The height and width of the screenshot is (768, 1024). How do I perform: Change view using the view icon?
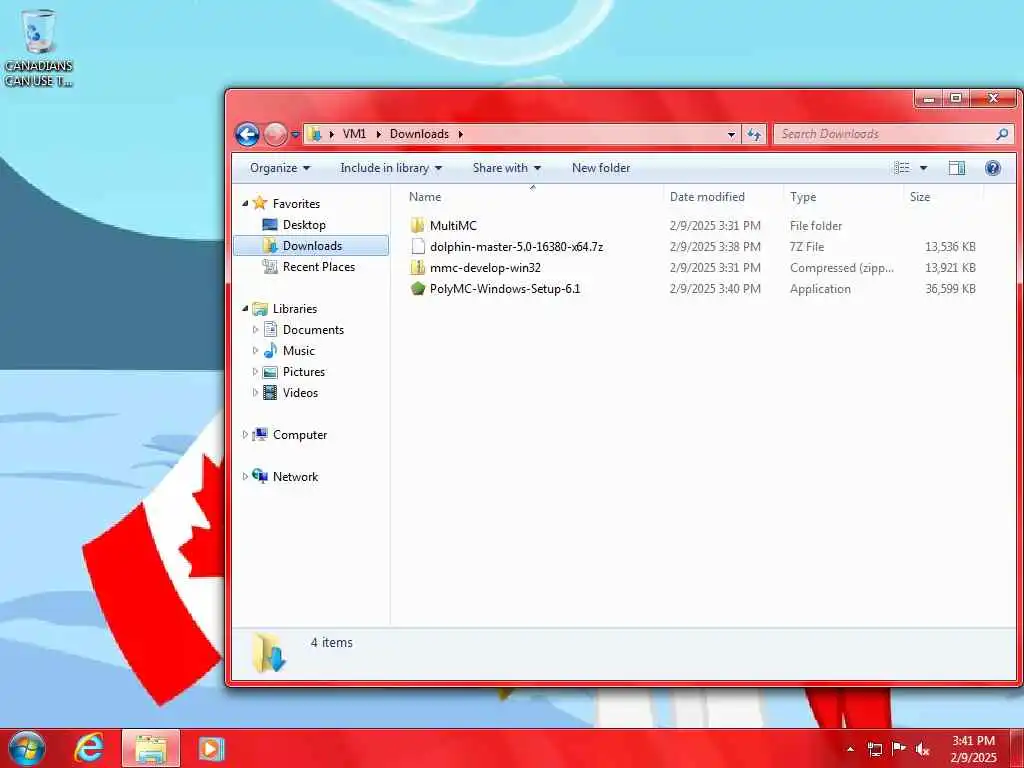pos(902,168)
